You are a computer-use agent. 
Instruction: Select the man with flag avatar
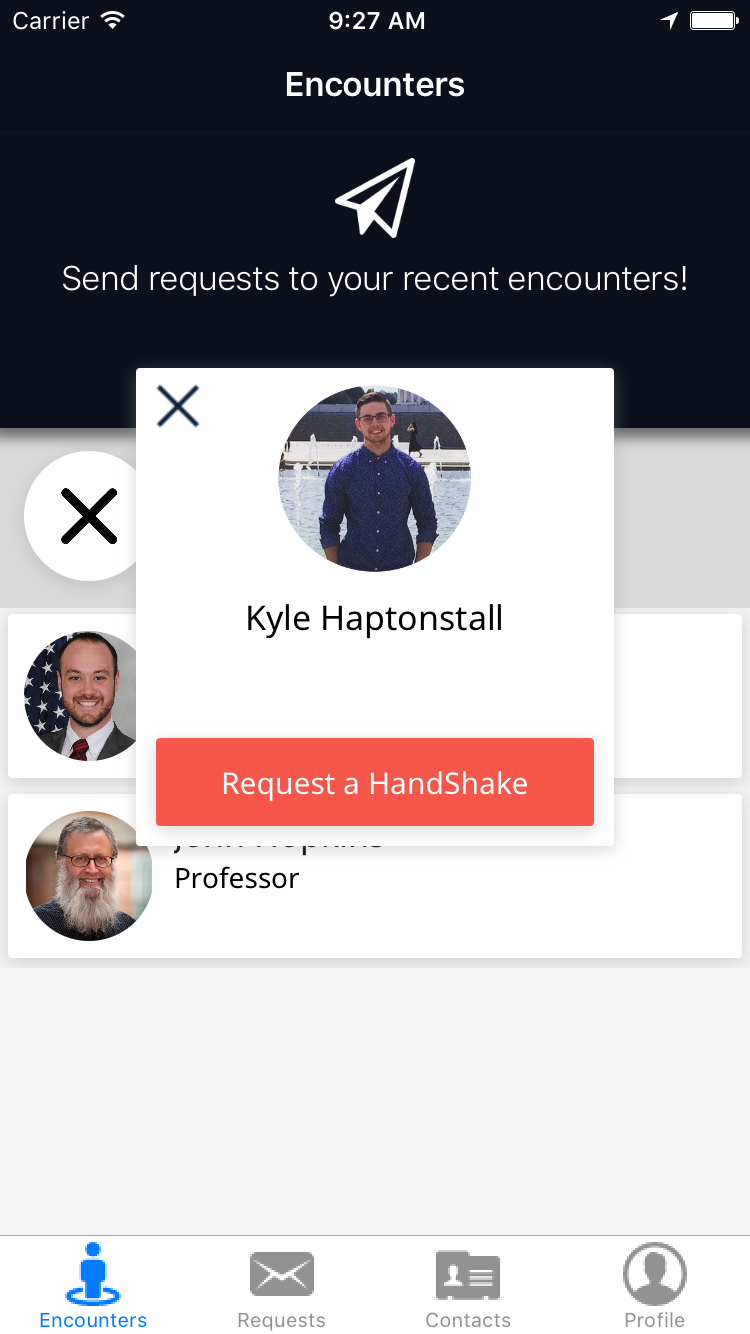80,696
